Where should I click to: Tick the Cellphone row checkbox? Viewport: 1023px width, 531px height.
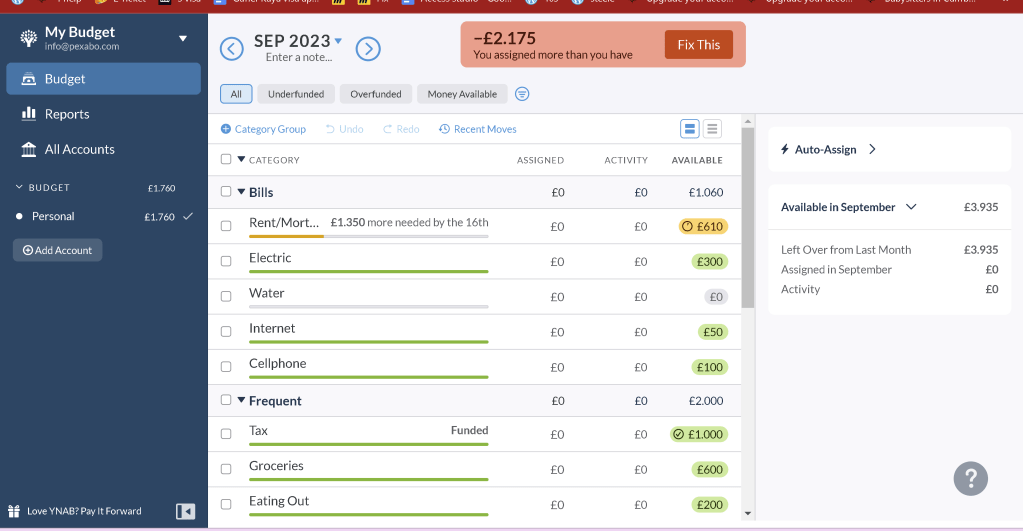click(x=226, y=367)
